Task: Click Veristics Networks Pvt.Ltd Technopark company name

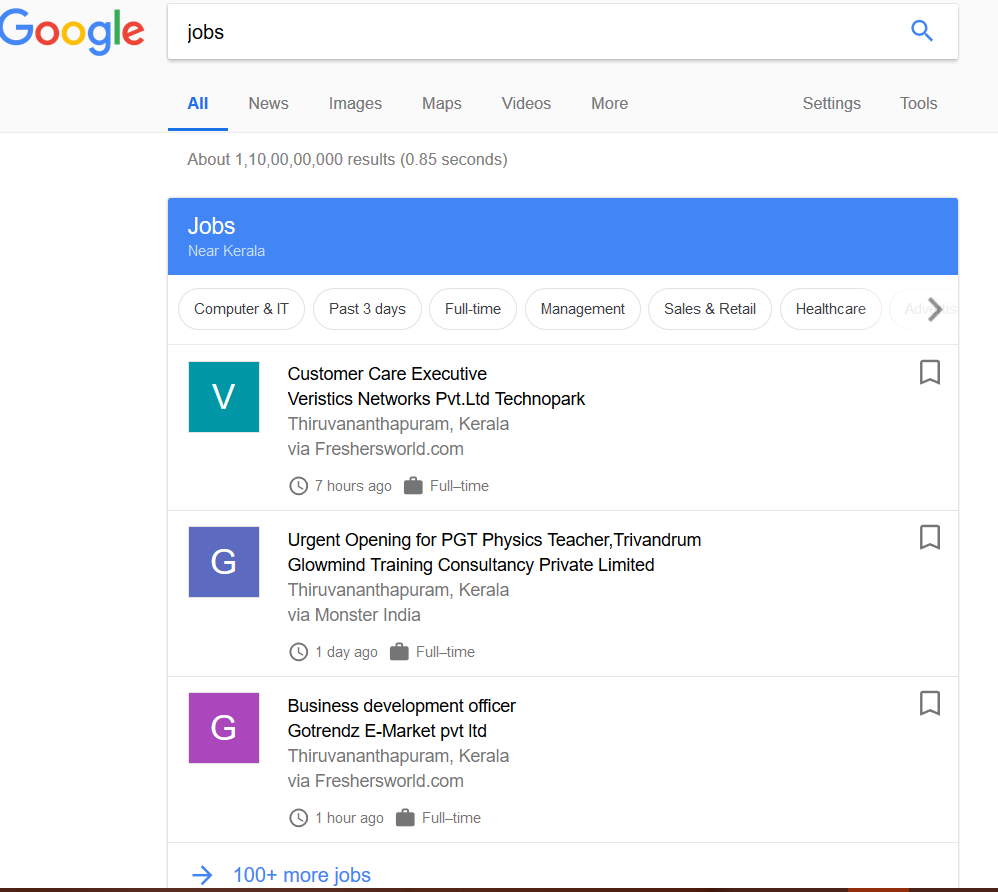Action: click(436, 399)
